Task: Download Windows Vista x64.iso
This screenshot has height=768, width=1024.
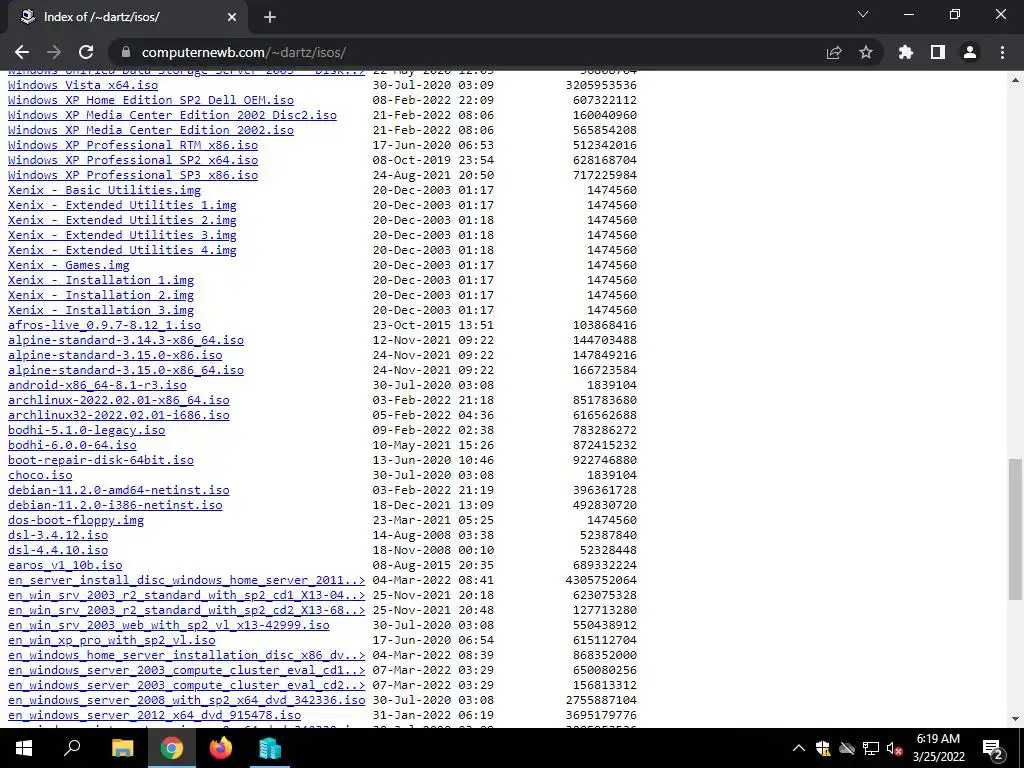Action: 83,85
